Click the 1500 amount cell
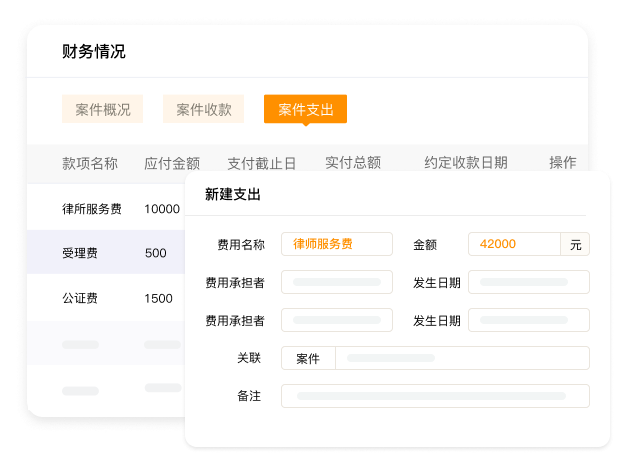Screen dimensions: 638x465 [x=159, y=298]
